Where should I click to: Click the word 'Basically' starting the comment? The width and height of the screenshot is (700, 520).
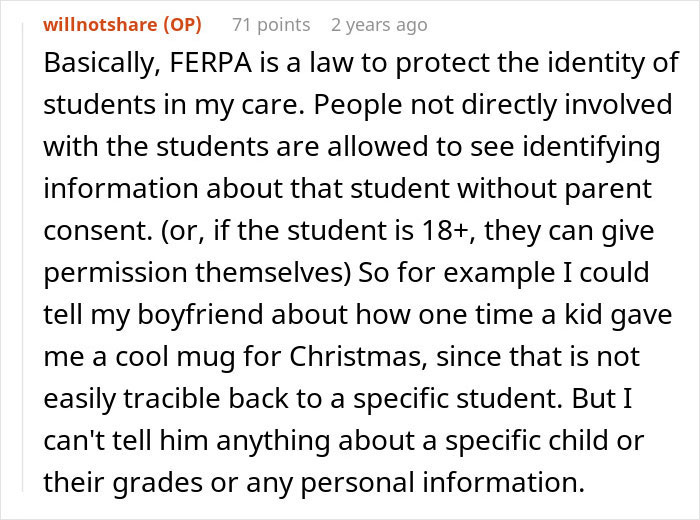pyautogui.click(x=98, y=66)
